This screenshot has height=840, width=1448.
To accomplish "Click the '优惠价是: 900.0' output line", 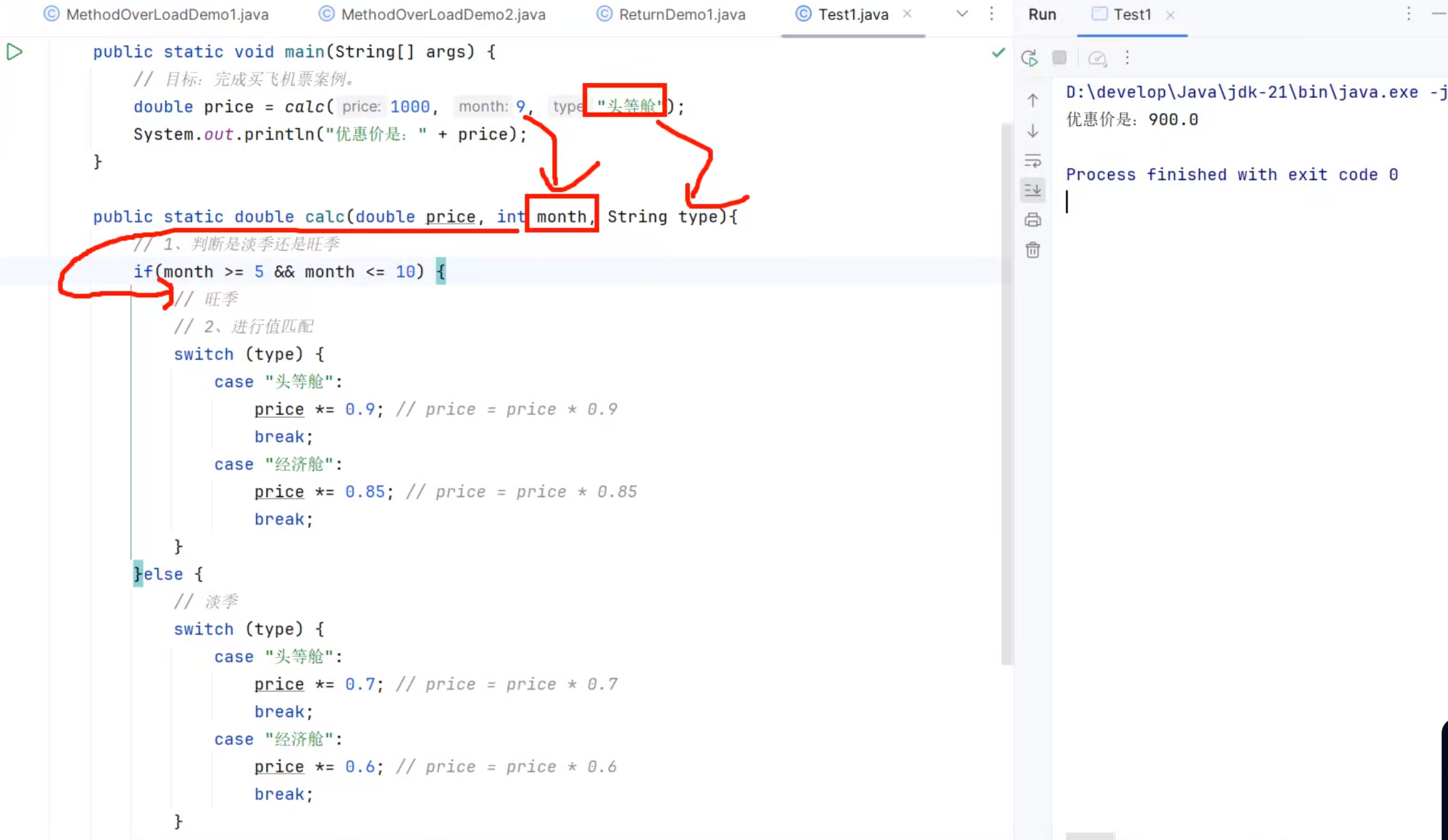I will [x=1132, y=120].
